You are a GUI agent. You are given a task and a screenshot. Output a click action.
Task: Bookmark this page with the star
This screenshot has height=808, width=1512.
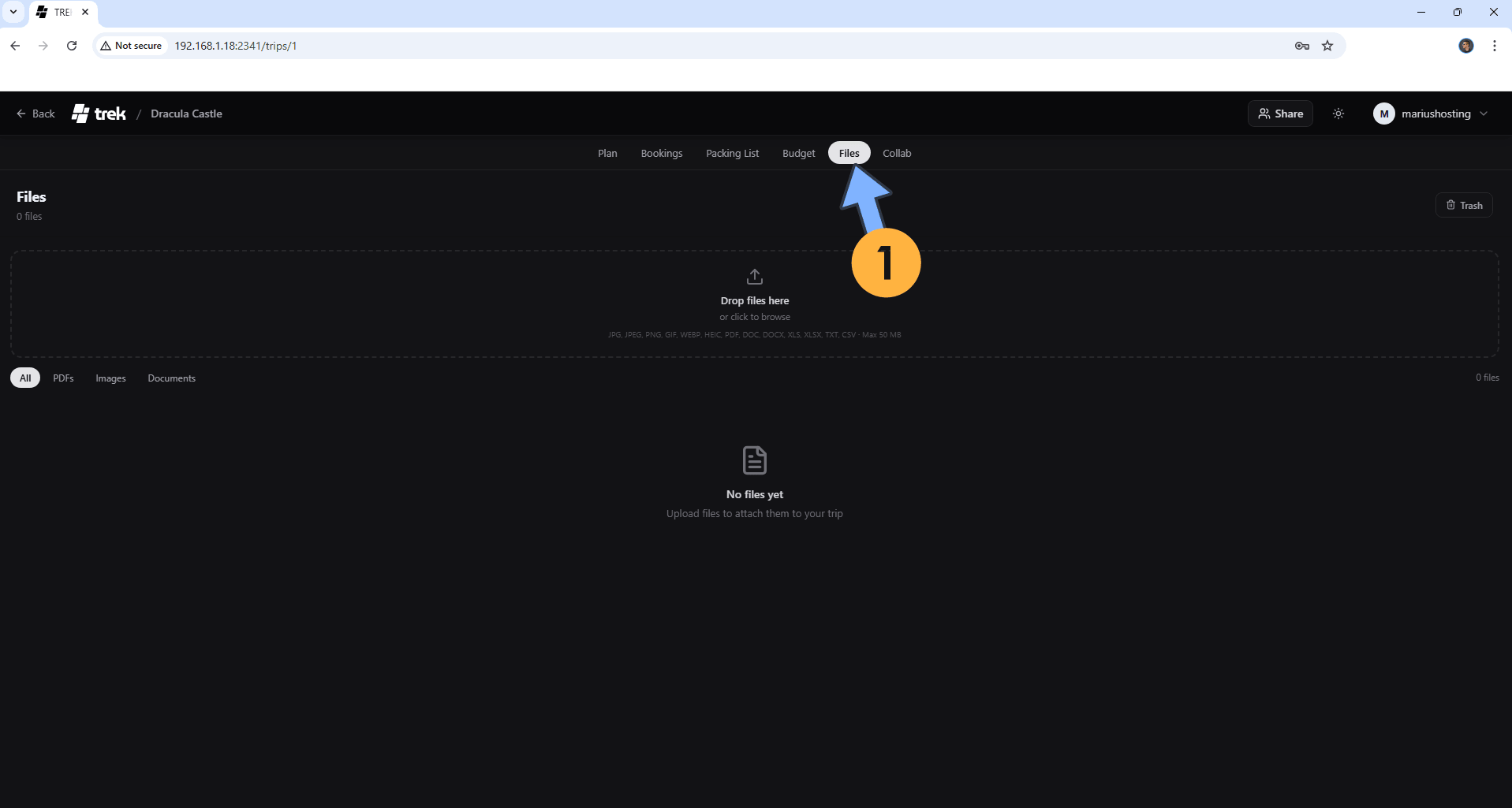tap(1328, 46)
